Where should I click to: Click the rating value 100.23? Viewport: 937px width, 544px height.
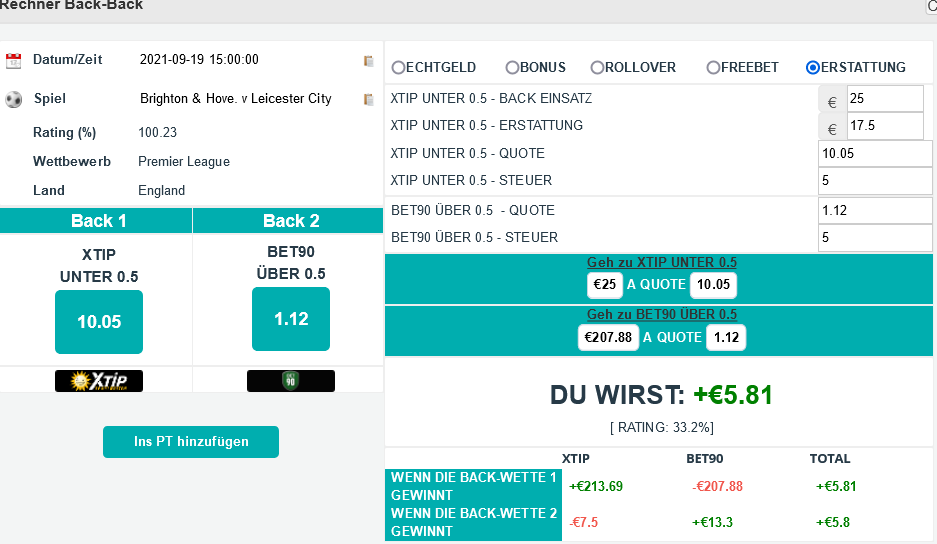(x=158, y=133)
